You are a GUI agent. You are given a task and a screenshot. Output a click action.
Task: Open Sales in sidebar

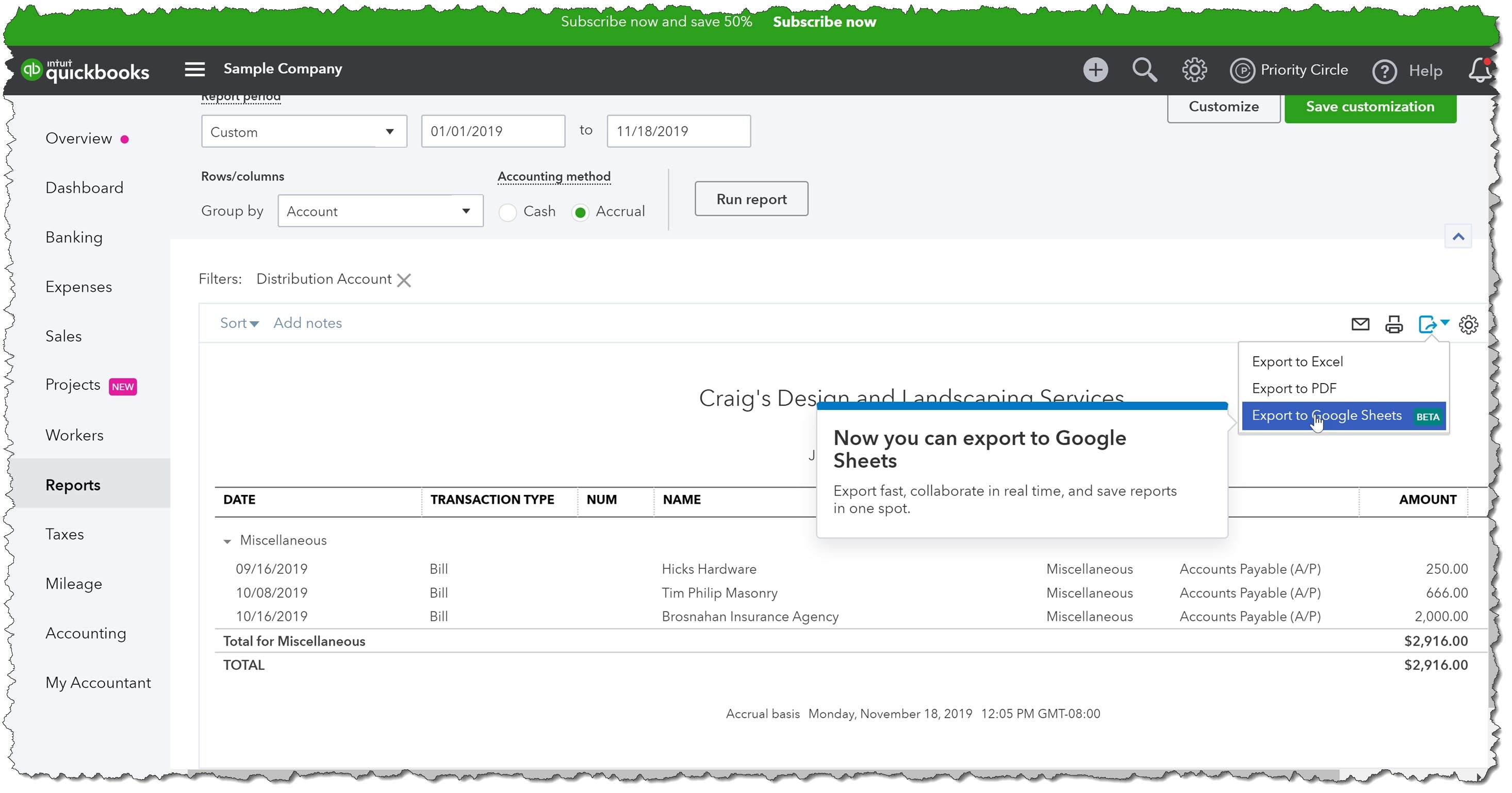(63, 336)
